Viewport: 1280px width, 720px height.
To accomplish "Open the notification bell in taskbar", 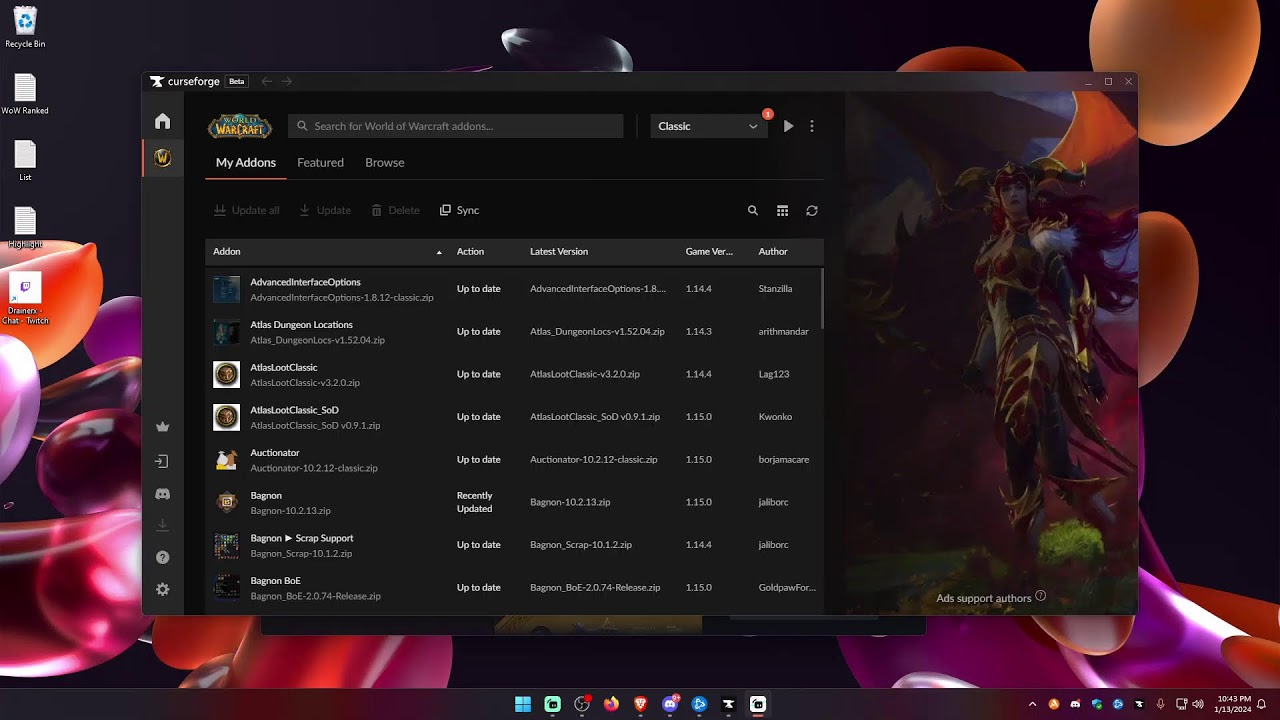I will 1262,704.
